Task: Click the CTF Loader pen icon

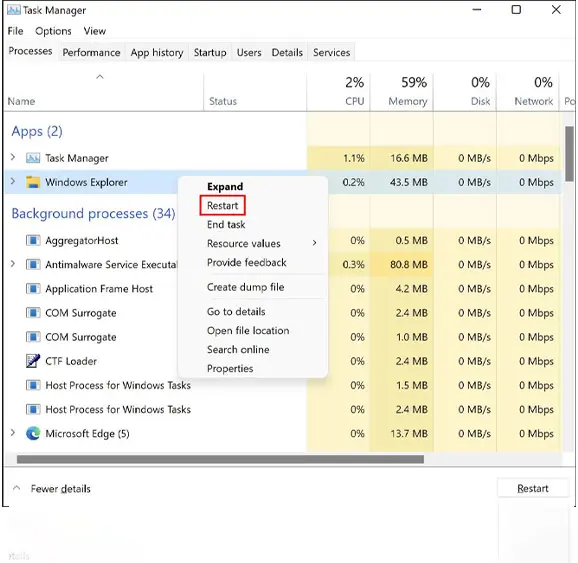Action: (x=33, y=361)
